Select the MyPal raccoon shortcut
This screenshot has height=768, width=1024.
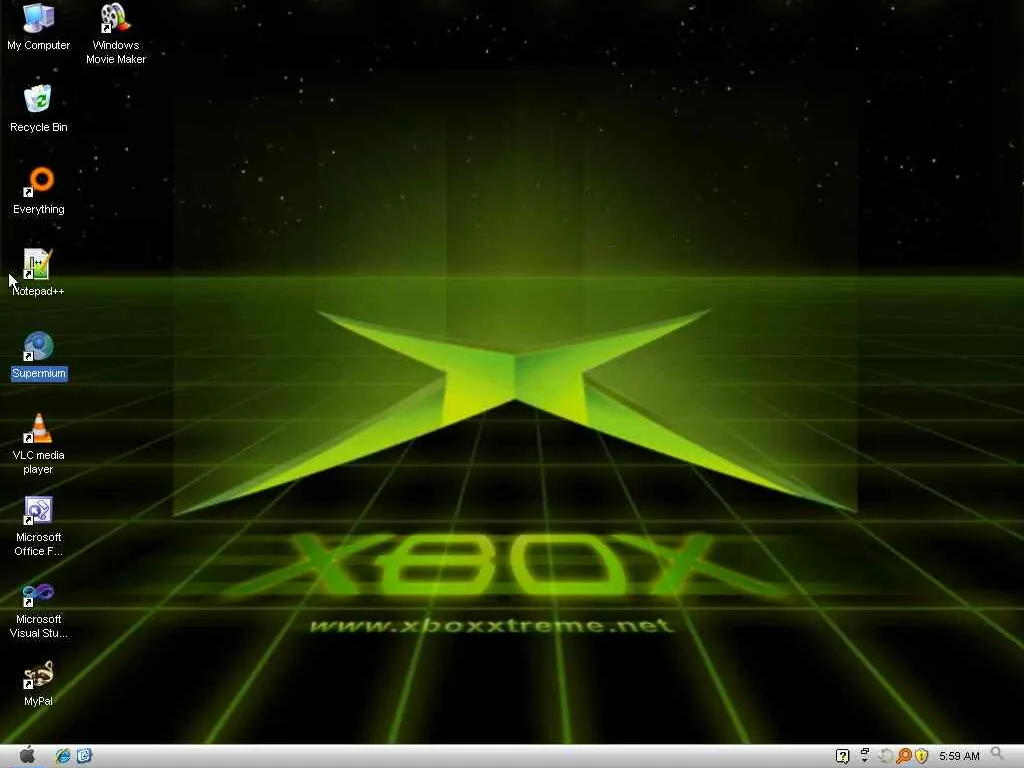(39, 684)
